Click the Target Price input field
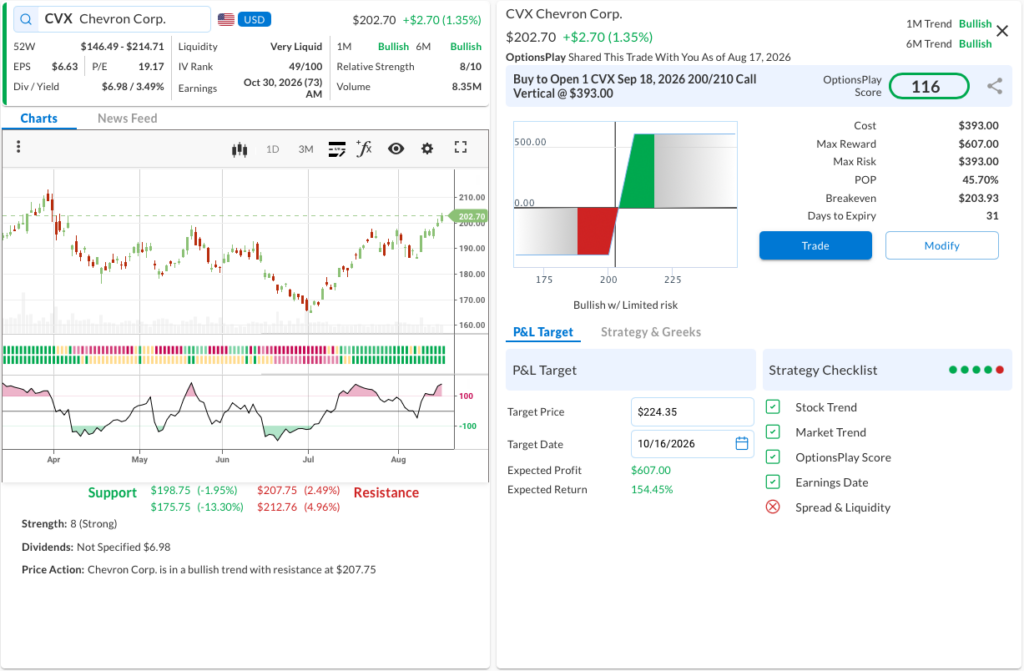1024x671 pixels. 692,412
